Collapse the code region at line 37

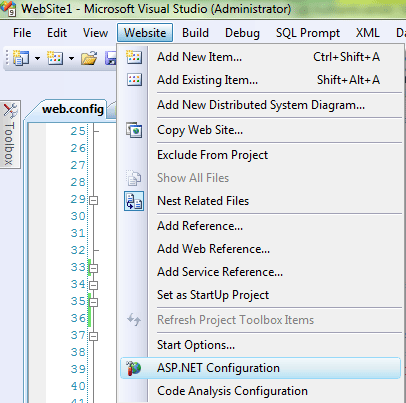coord(94,336)
